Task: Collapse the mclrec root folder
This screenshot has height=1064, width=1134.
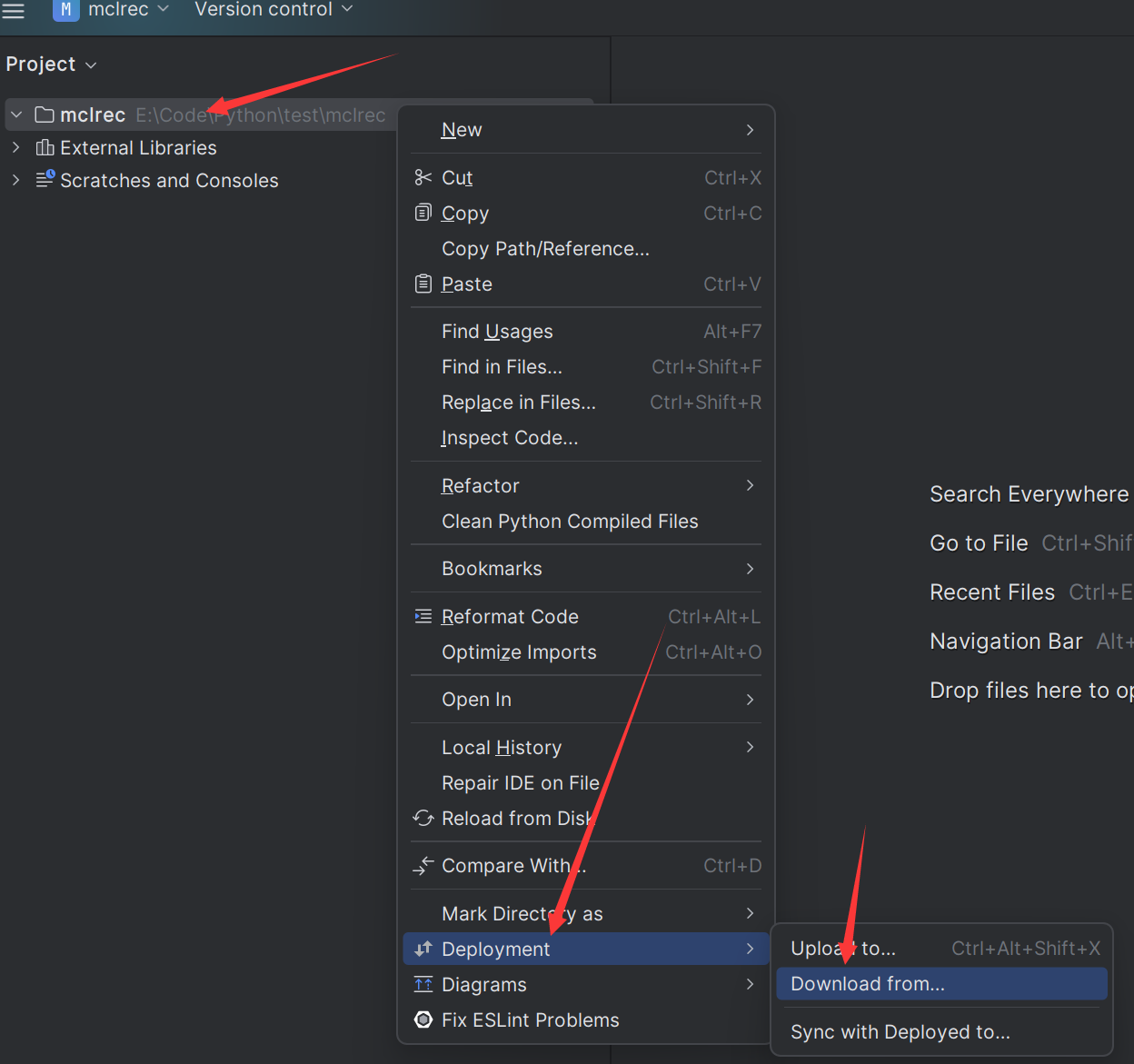Action: [x=16, y=115]
